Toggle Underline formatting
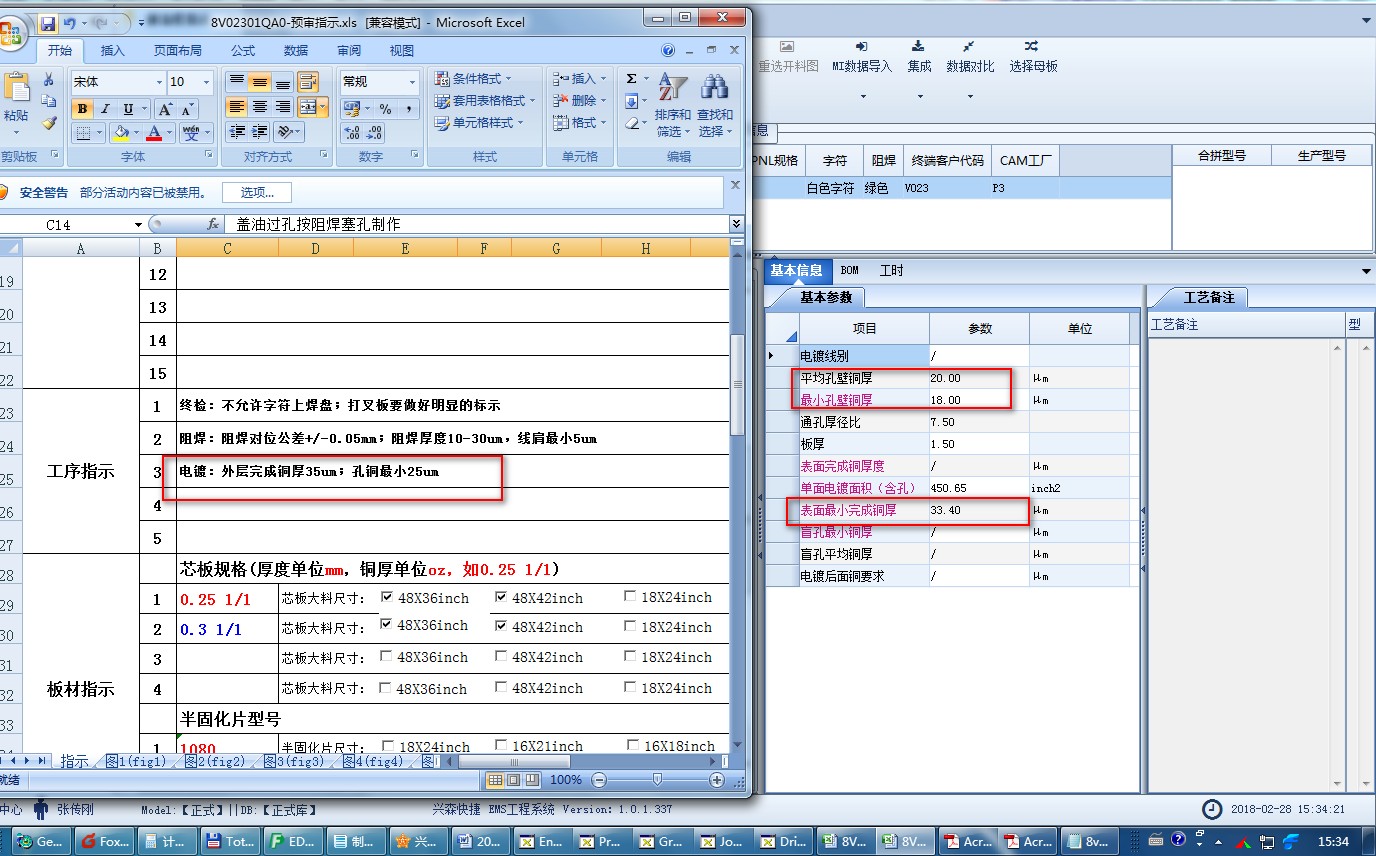Image resolution: width=1376 pixels, height=856 pixels. click(128, 109)
